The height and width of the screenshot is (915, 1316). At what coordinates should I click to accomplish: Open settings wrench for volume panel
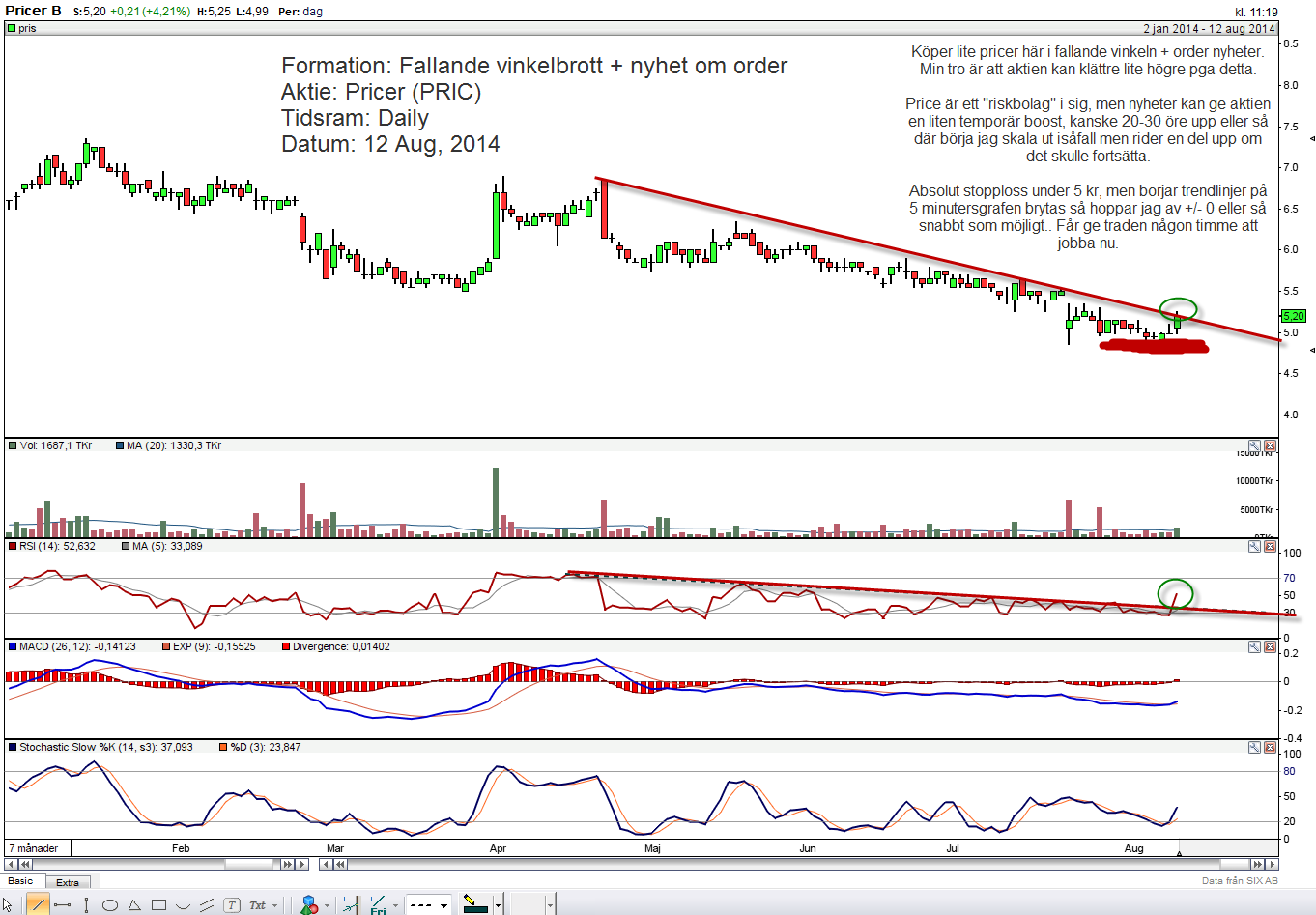point(1254,446)
